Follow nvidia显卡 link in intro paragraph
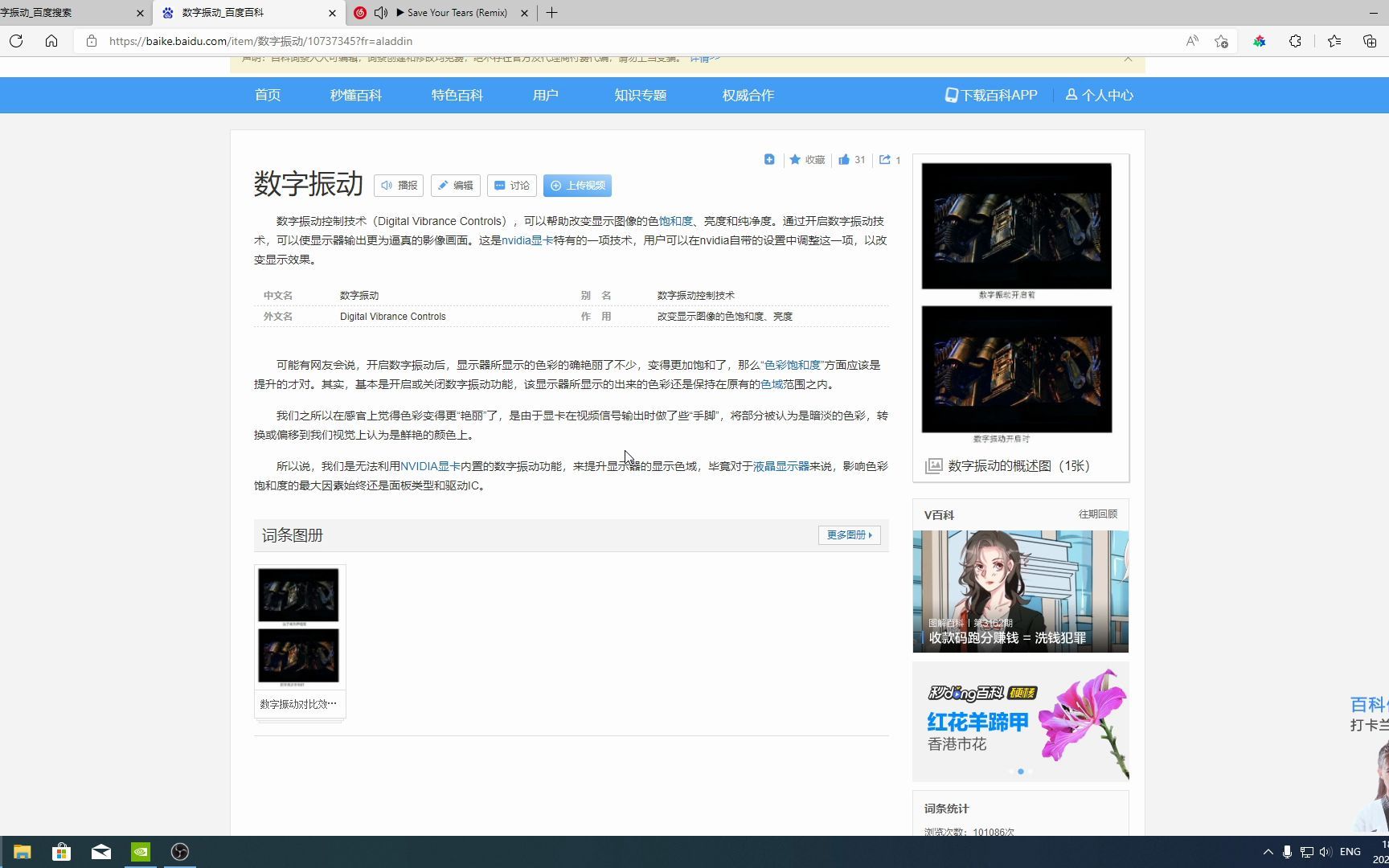 (527, 240)
